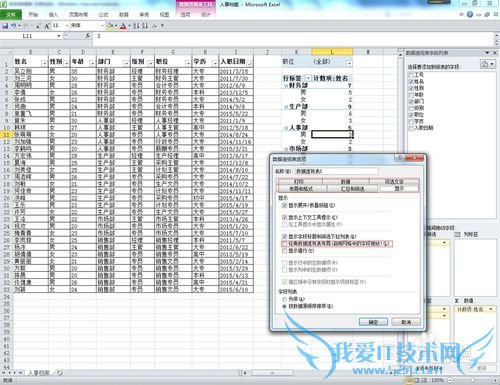This screenshot has height=385, width=500.
Task: Open the 汇总和筛选 tab in dialog
Action: pos(352,189)
